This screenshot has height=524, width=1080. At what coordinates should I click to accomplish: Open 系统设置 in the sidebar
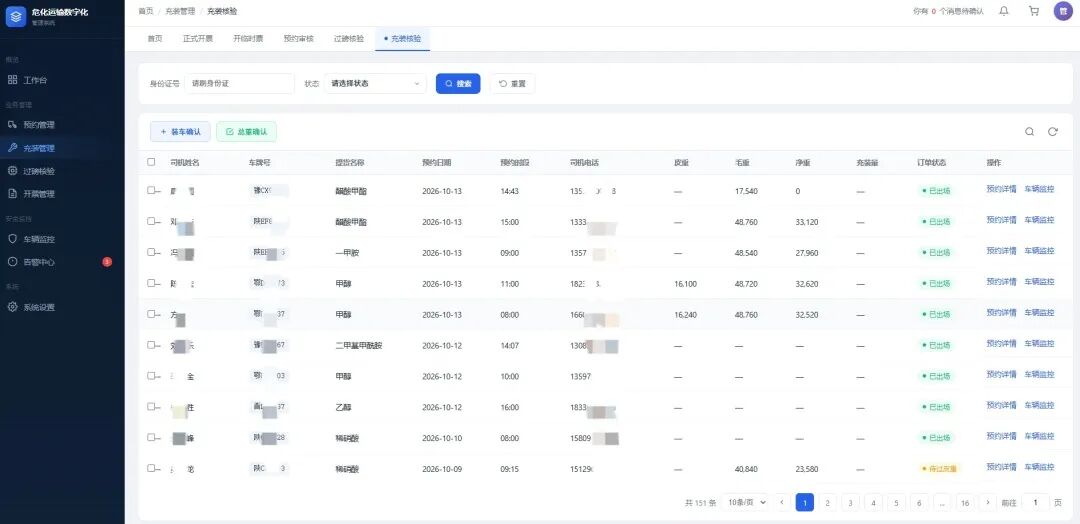[62, 307]
